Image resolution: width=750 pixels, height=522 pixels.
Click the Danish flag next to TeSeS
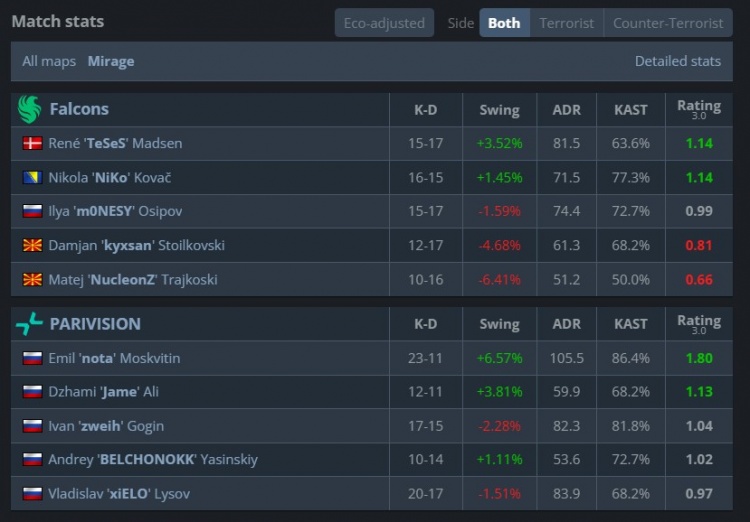click(32, 143)
